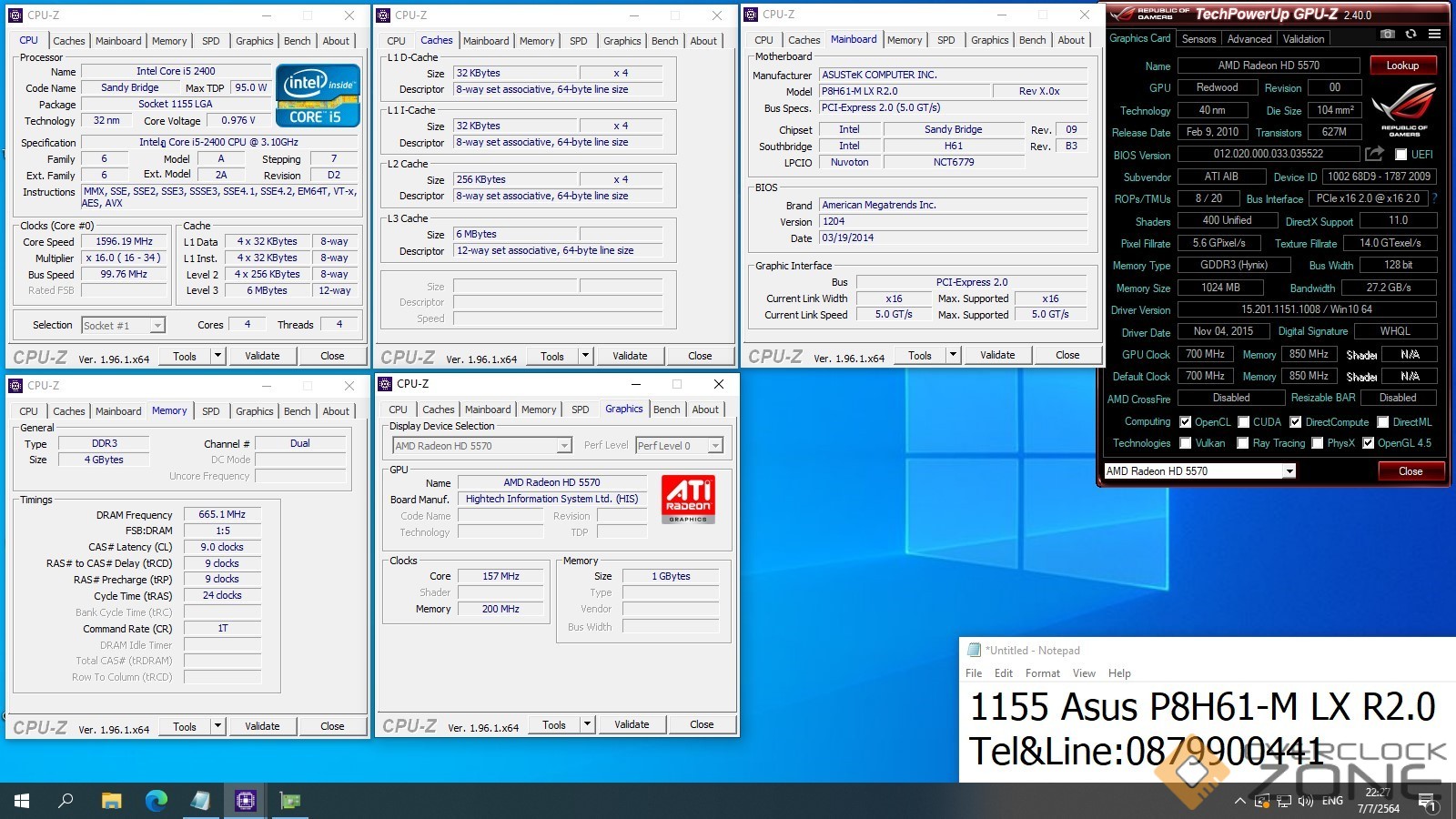Open File Explorer from the taskbar
The image size is (1456, 819).
click(x=112, y=801)
